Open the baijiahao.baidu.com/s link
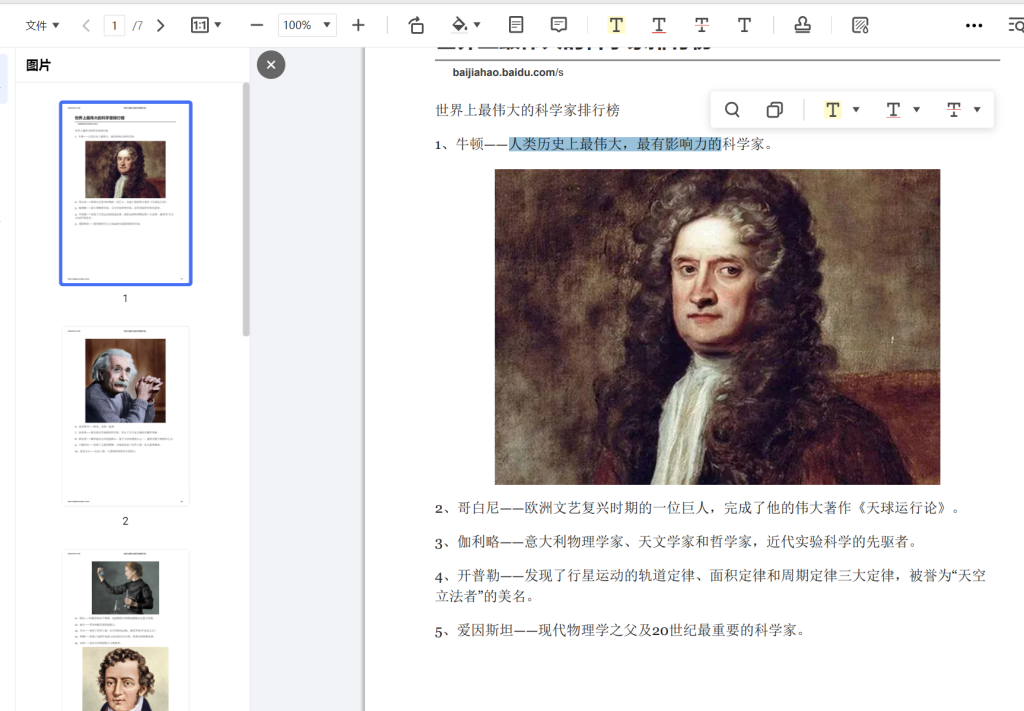Viewport: 1024px width, 711px height. (508, 72)
